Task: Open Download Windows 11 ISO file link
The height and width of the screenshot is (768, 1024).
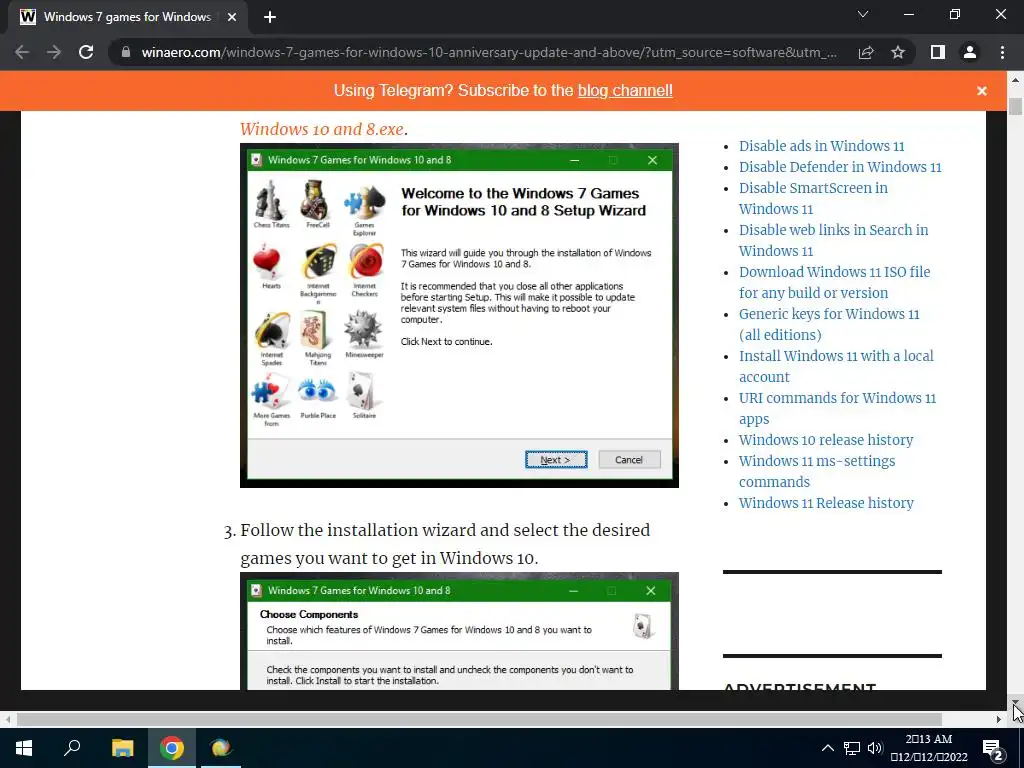Action: [835, 282]
